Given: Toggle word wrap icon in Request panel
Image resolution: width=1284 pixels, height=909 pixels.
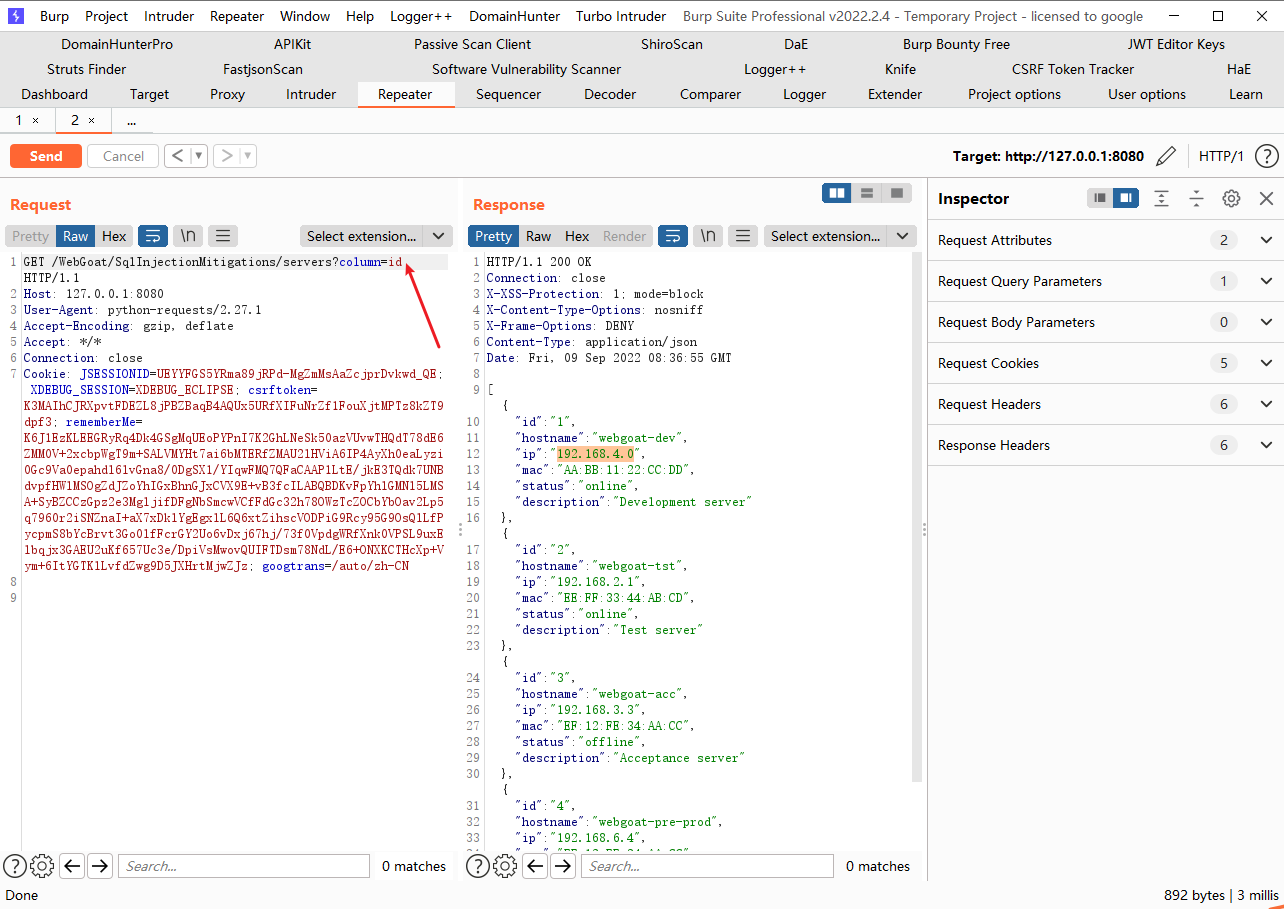Looking at the screenshot, I should (x=153, y=236).
